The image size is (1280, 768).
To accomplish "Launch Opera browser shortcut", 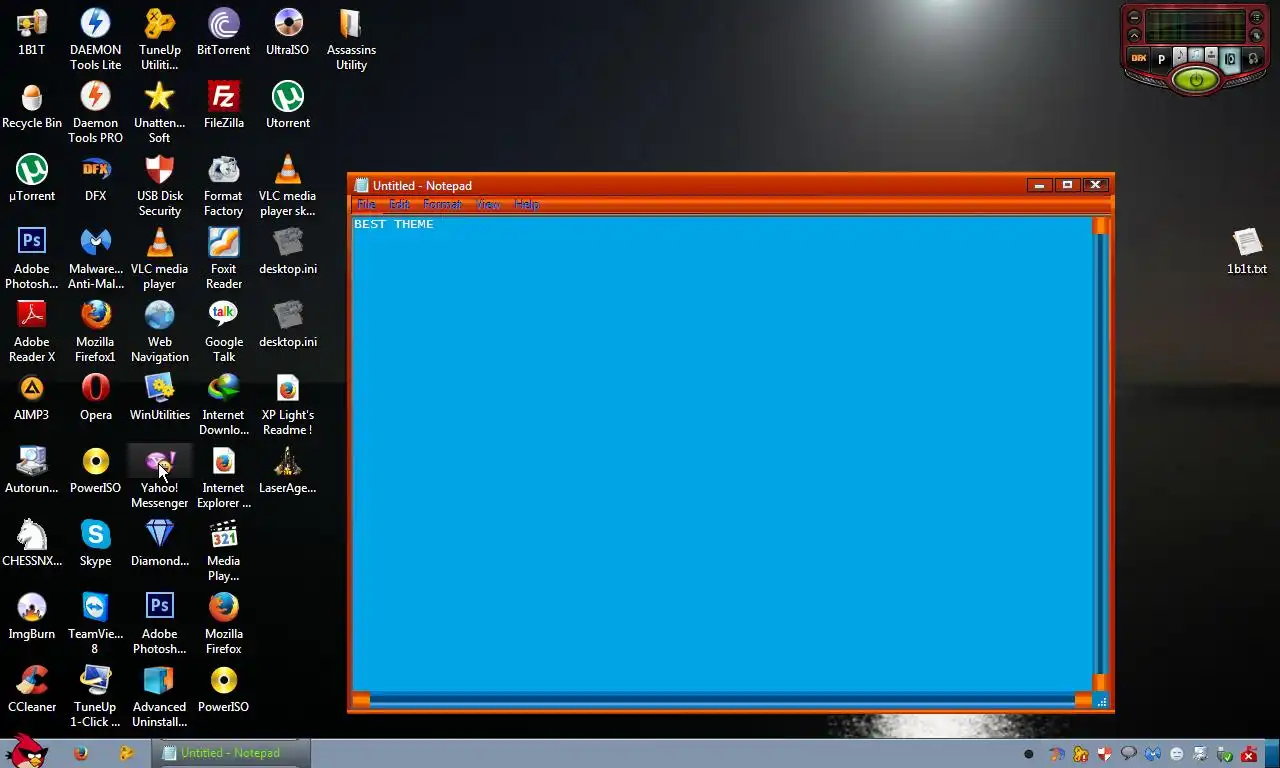I will (x=96, y=397).
